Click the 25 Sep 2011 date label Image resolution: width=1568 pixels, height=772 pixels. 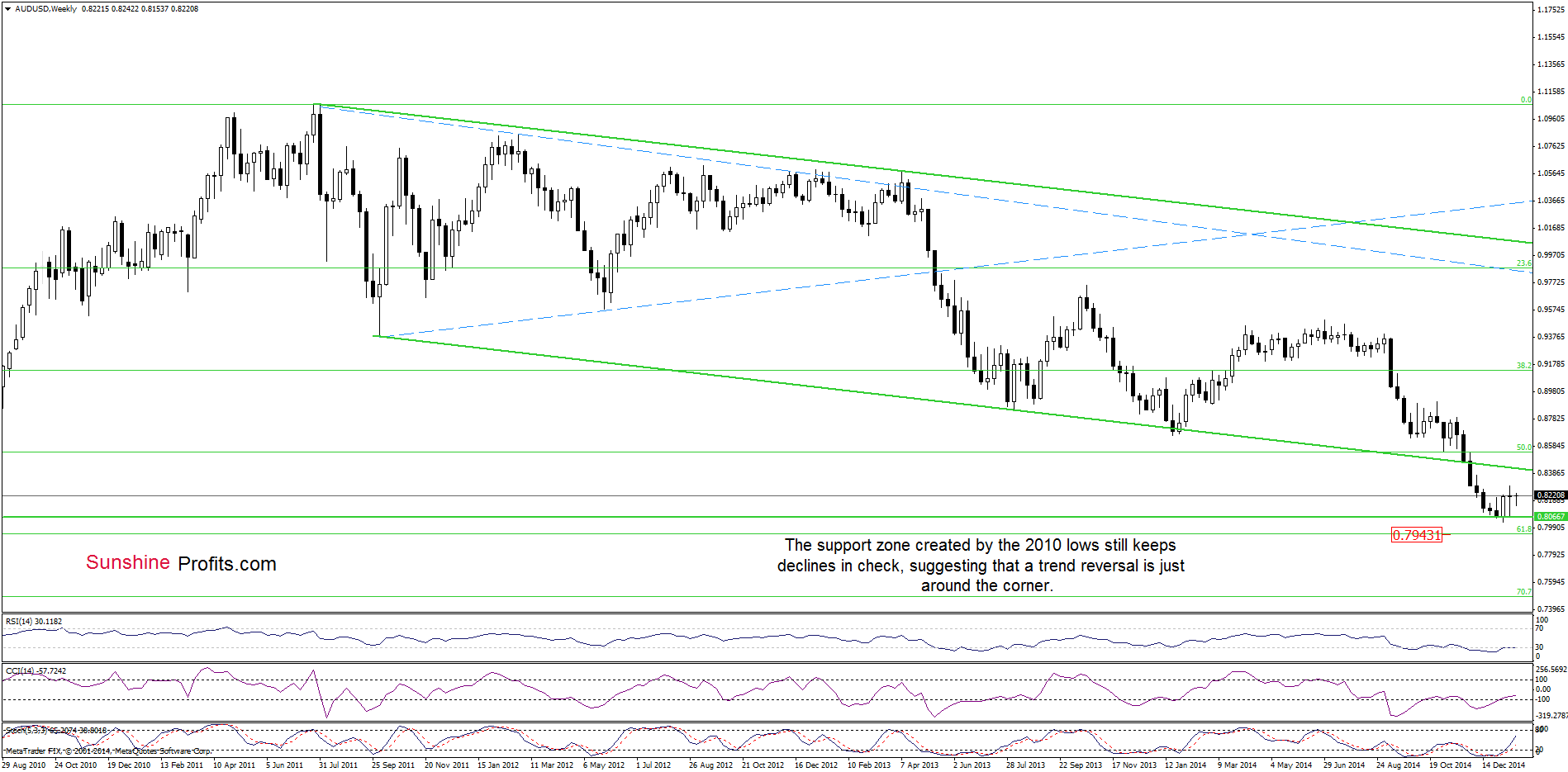pyautogui.click(x=393, y=765)
